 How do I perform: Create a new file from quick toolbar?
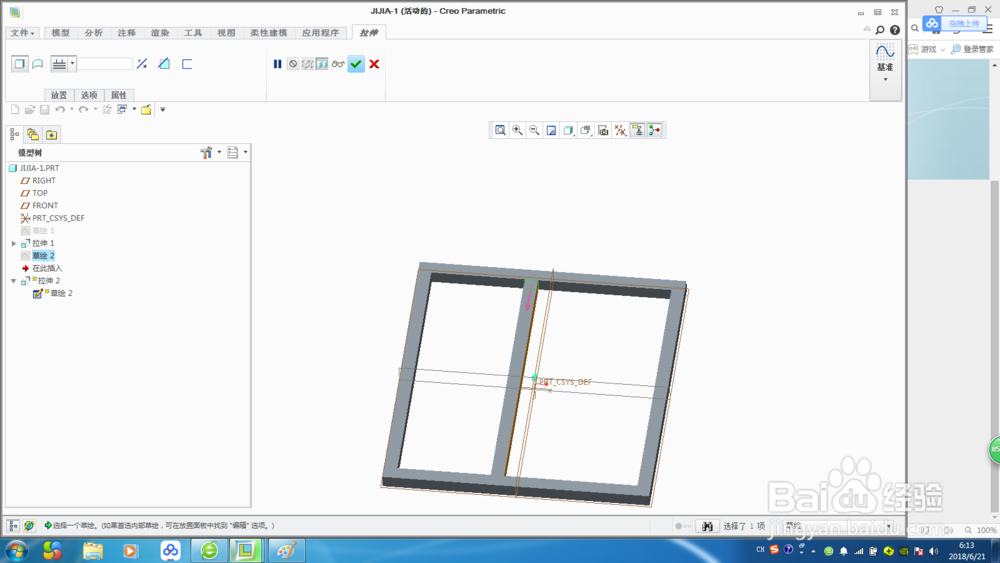tap(15, 110)
